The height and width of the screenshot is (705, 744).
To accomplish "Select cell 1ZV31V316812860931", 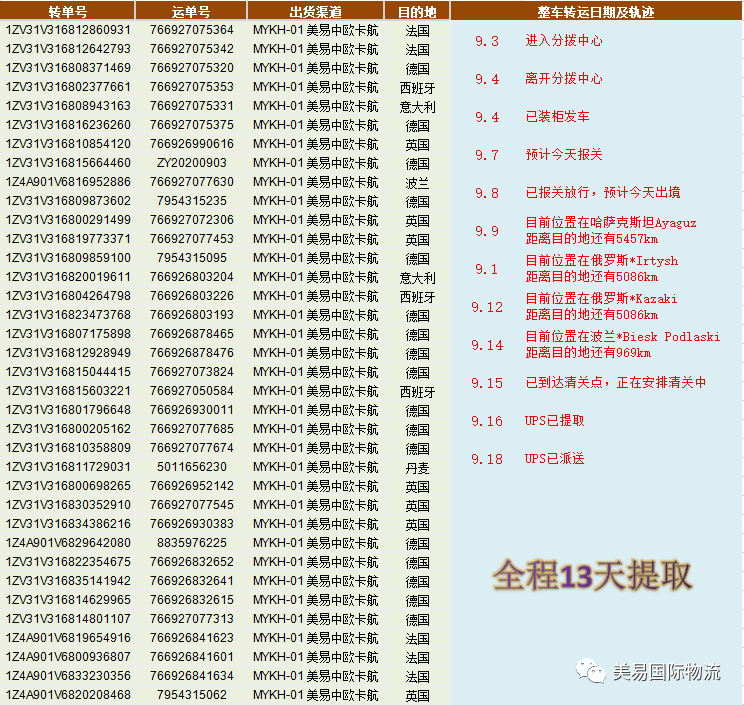I will click(68, 30).
